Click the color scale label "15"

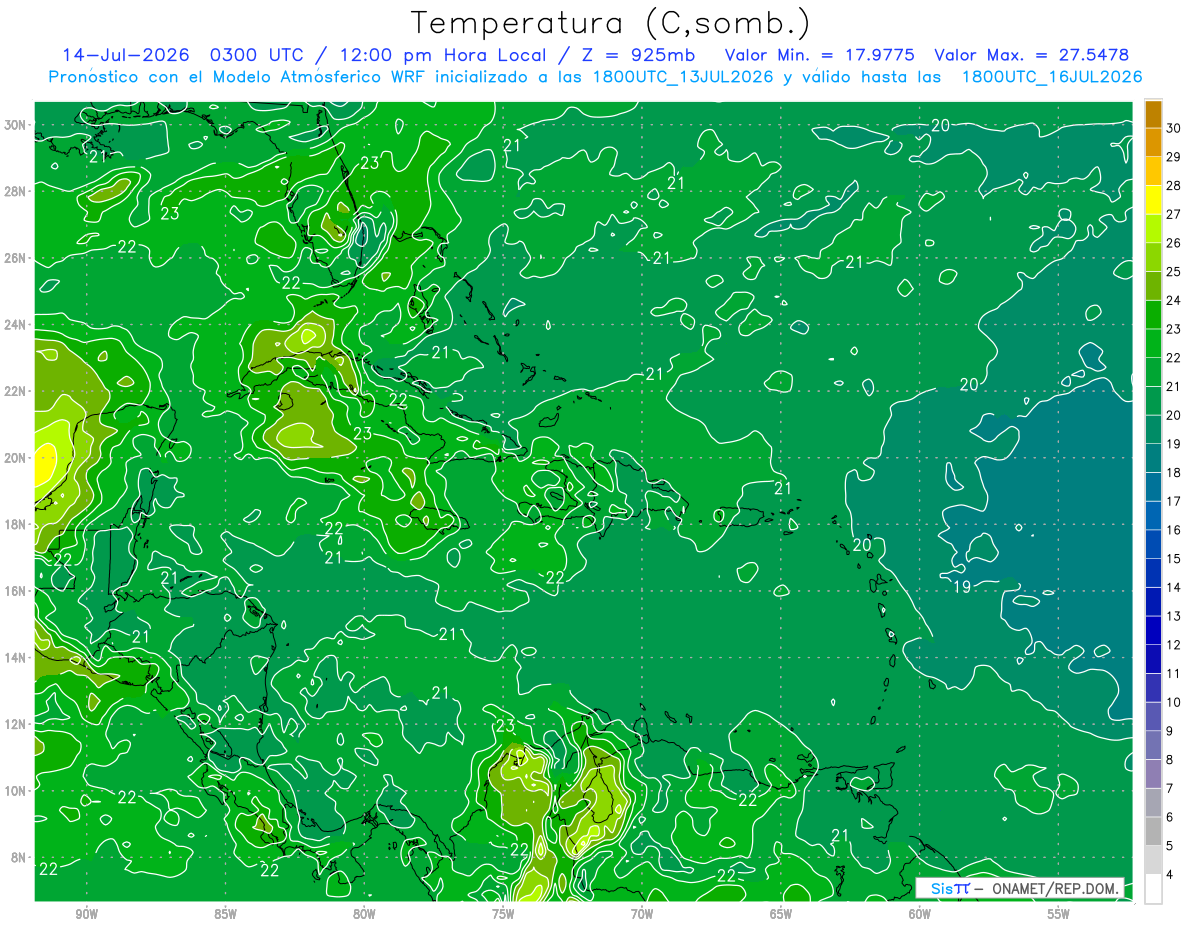point(1174,558)
